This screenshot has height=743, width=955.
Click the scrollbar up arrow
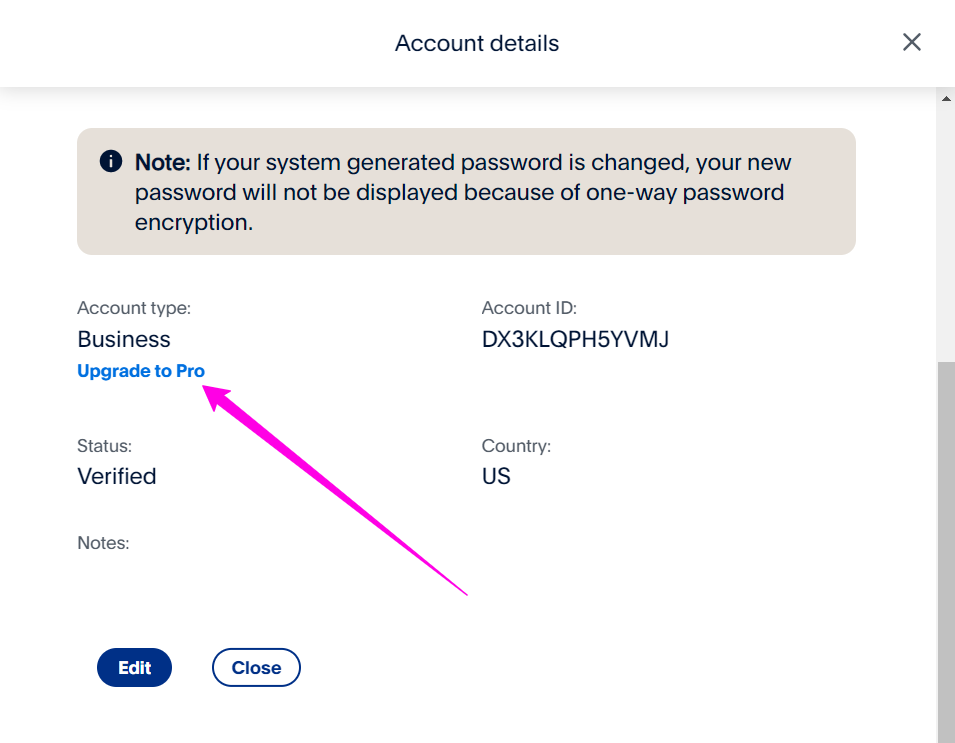945,98
